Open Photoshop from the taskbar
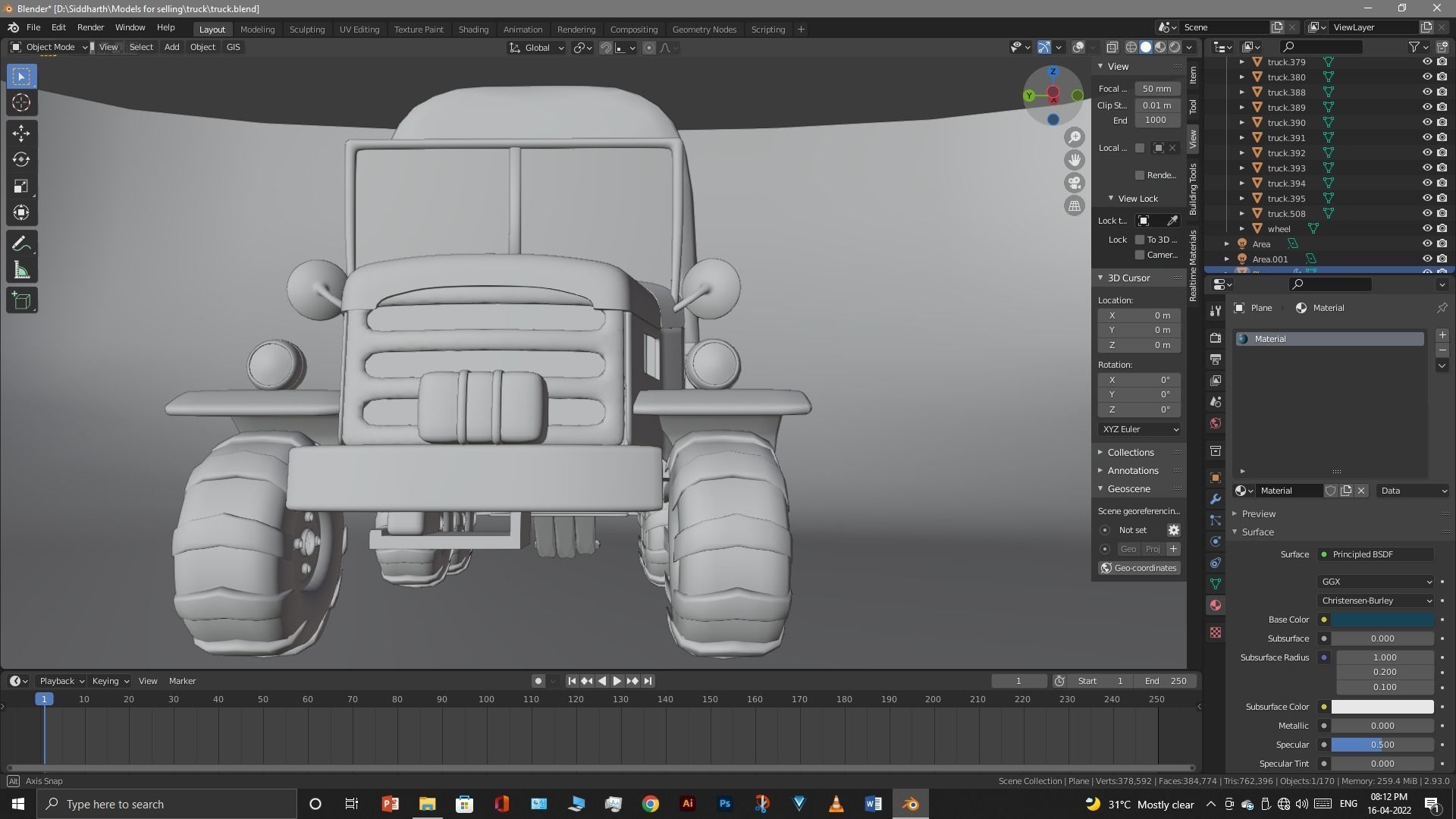Image resolution: width=1456 pixels, height=819 pixels. 724,804
